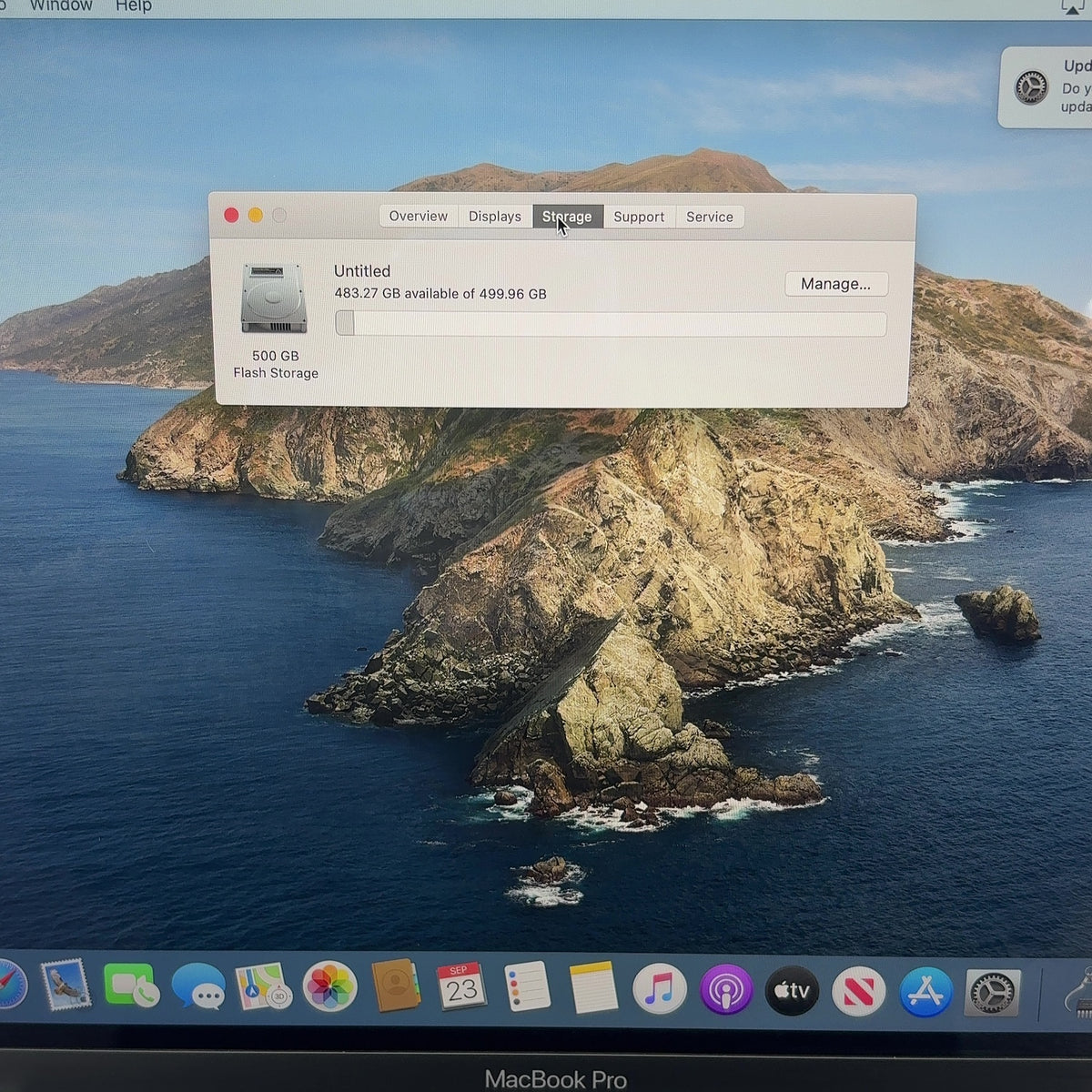Open System Preferences gear in dock
The image size is (1092, 1092).
pyautogui.click(x=992, y=993)
